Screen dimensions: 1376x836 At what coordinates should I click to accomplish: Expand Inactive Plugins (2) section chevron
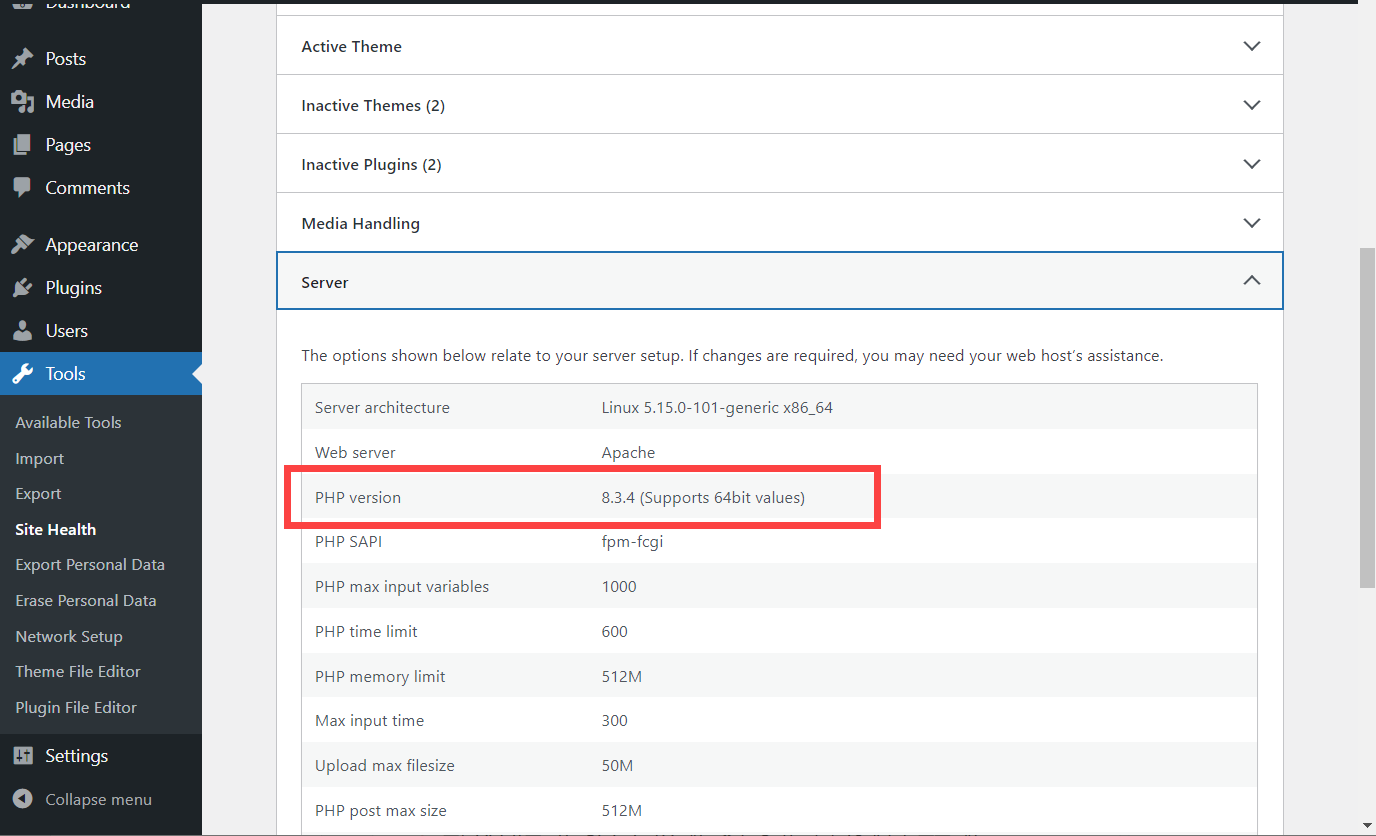[1251, 164]
